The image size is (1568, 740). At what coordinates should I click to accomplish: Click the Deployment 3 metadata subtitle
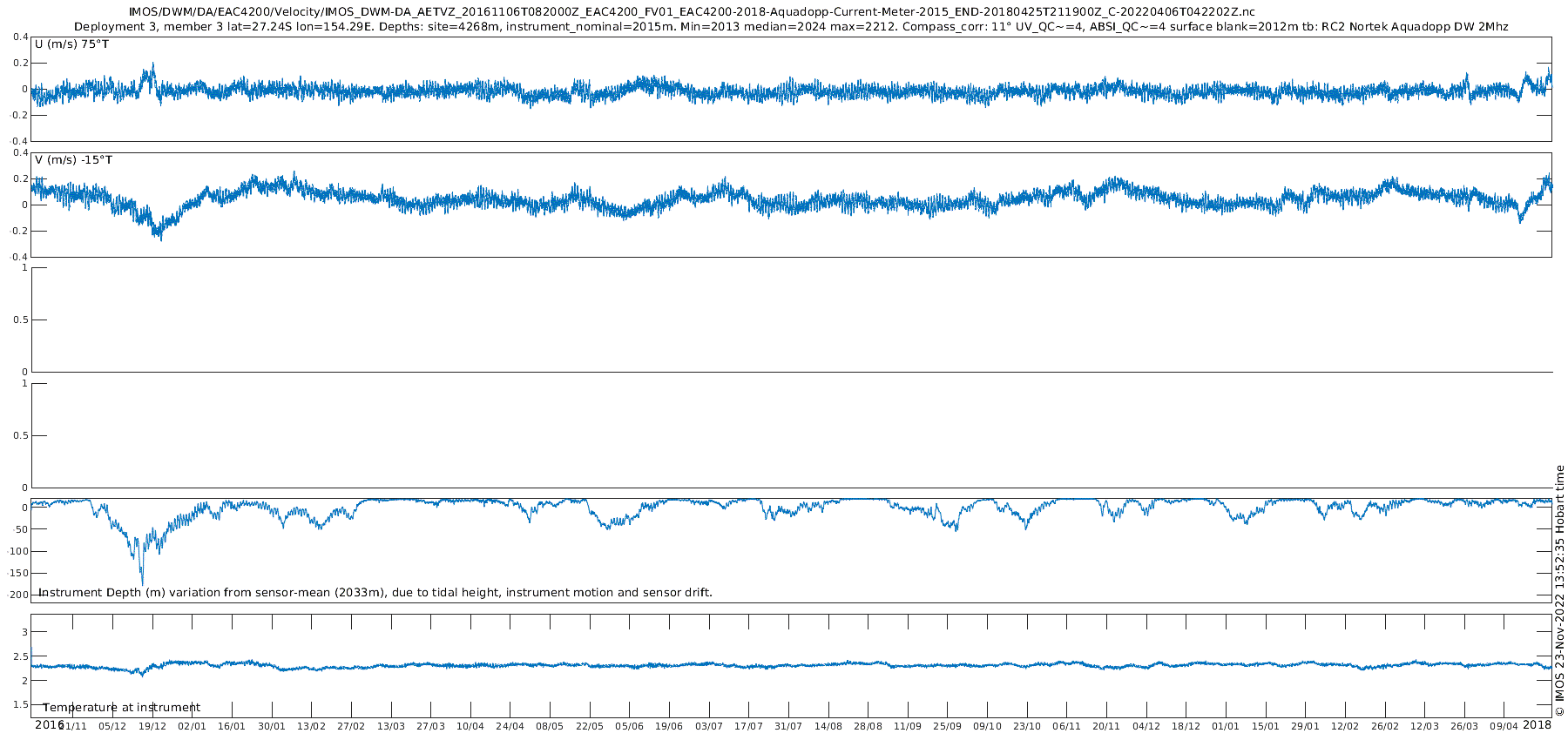[x=791, y=27]
